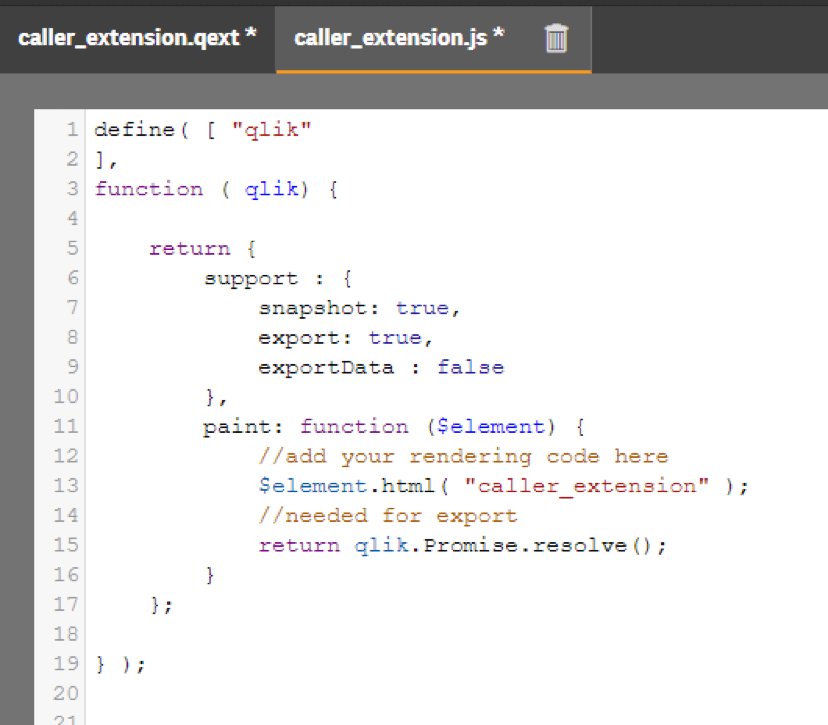Select the caller_extension.js tab
This screenshot has width=828, height=725.
pyautogui.click(x=399, y=38)
